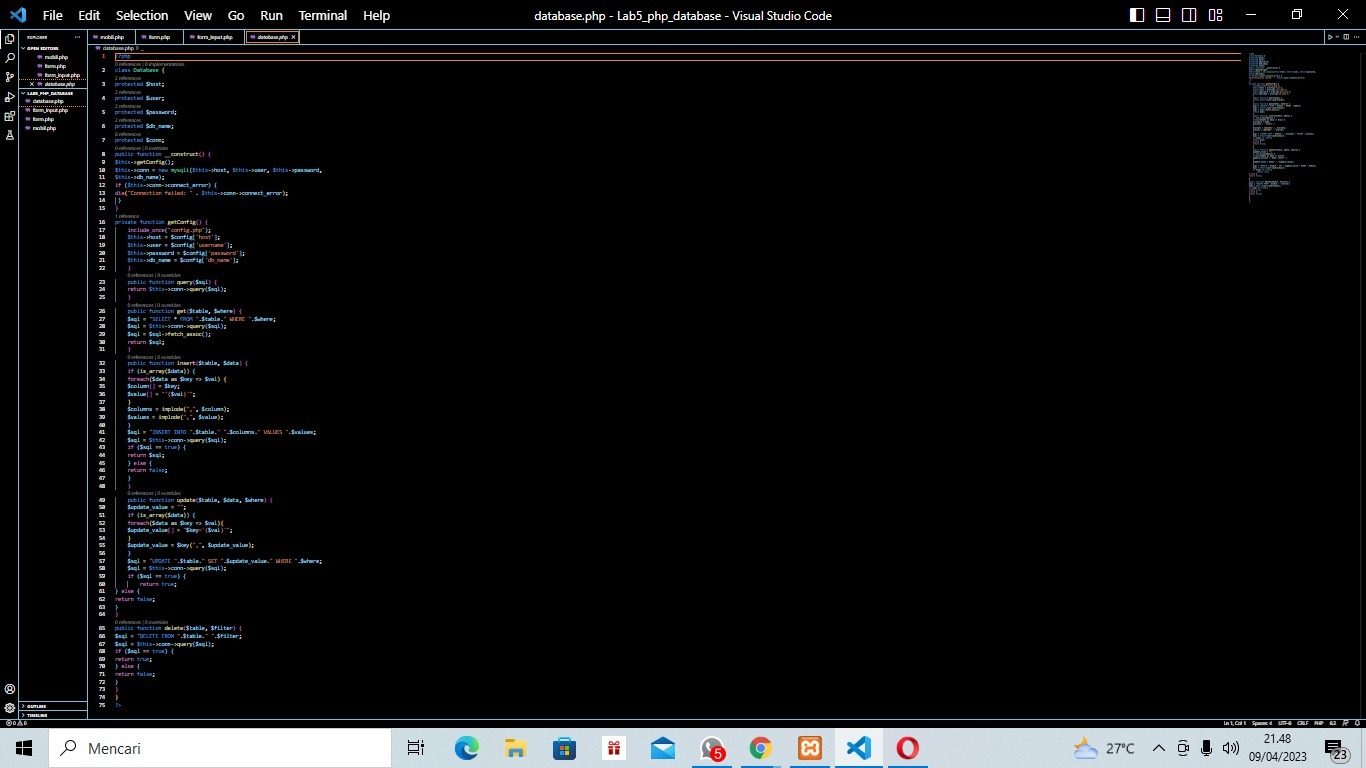Open the Search icon in Activity Bar
Viewport: 1366px width, 768px height.
click(10, 58)
